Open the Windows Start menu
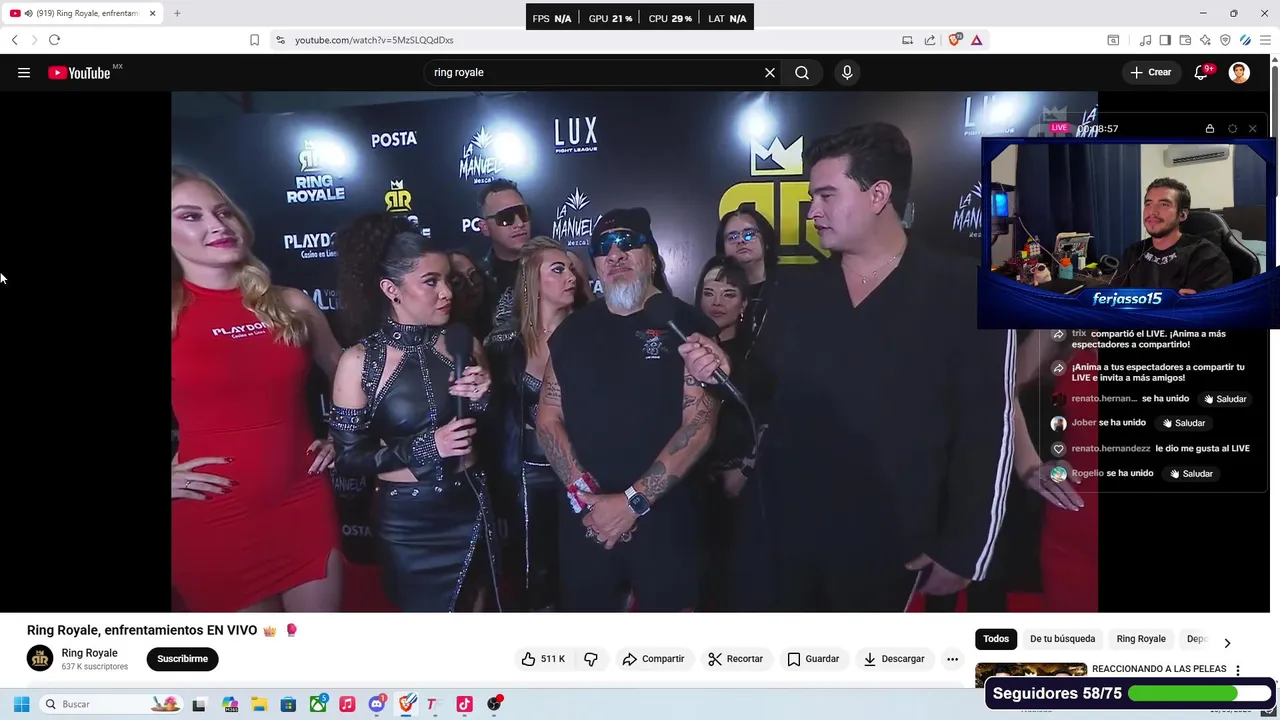The width and height of the screenshot is (1280, 720). point(21,704)
